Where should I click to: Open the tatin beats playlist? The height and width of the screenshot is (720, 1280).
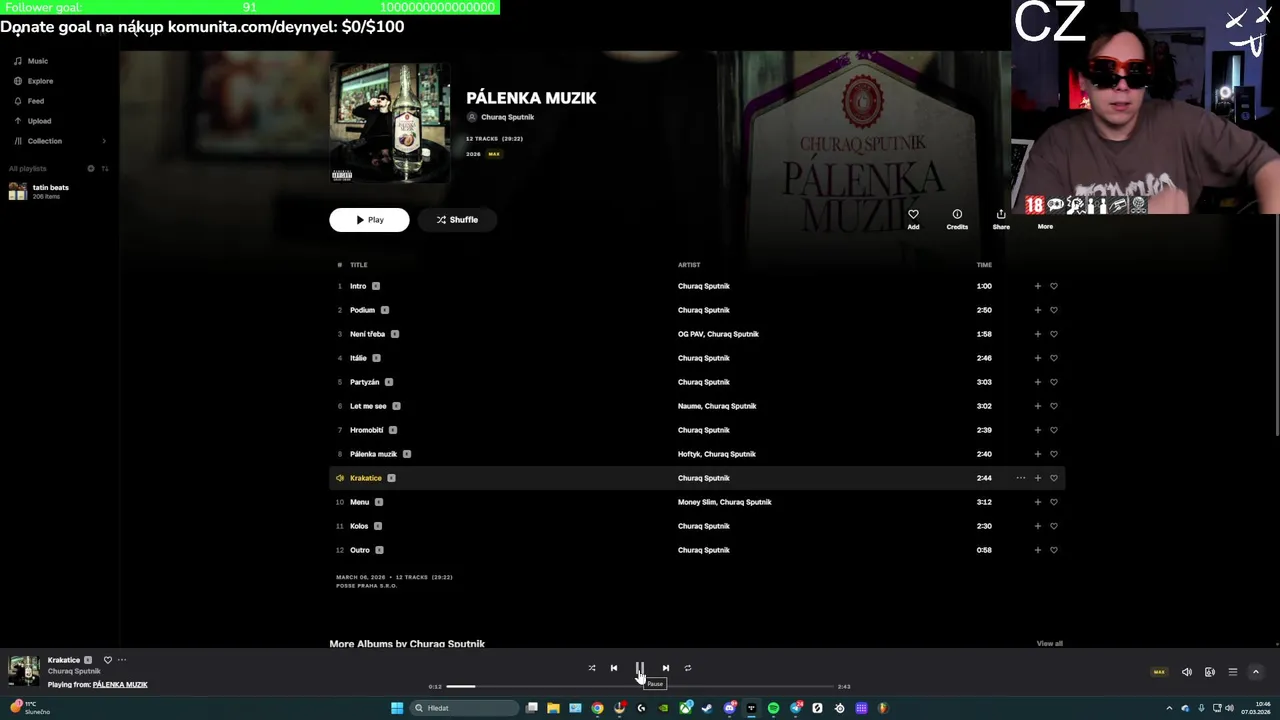pyautogui.click(x=50, y=191)
